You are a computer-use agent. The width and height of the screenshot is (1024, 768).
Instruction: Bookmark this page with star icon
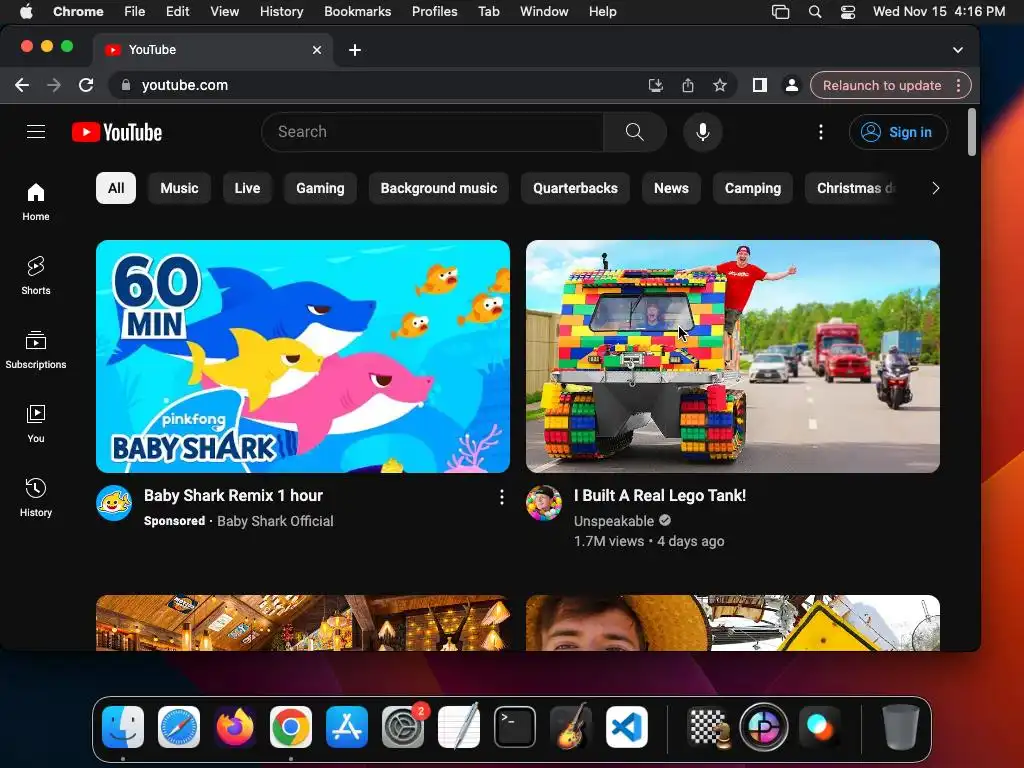tap(720, 85)
